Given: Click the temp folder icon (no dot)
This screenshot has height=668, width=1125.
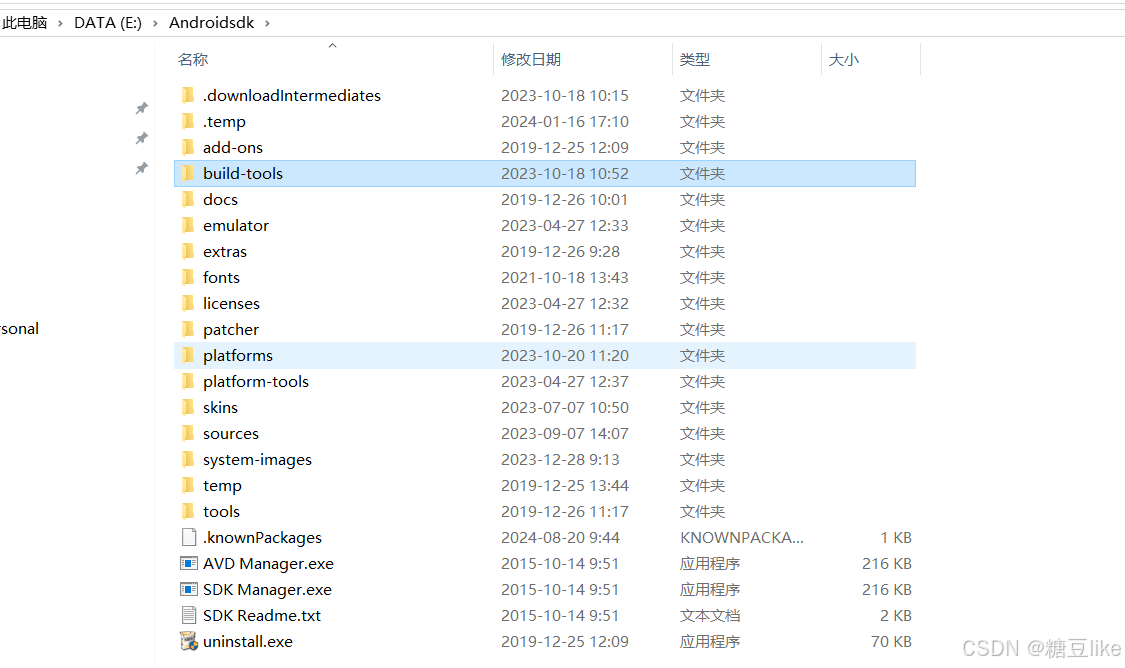Looking at the screenshot, I should click(188, 485).
